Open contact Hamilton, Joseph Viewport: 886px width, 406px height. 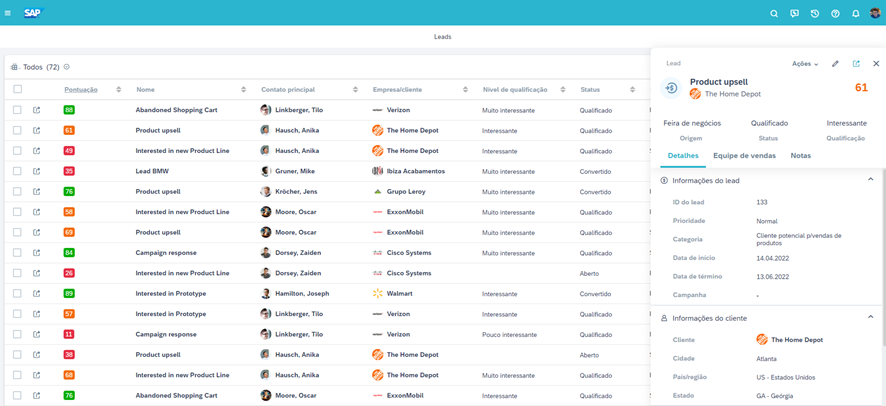point(302,294)
